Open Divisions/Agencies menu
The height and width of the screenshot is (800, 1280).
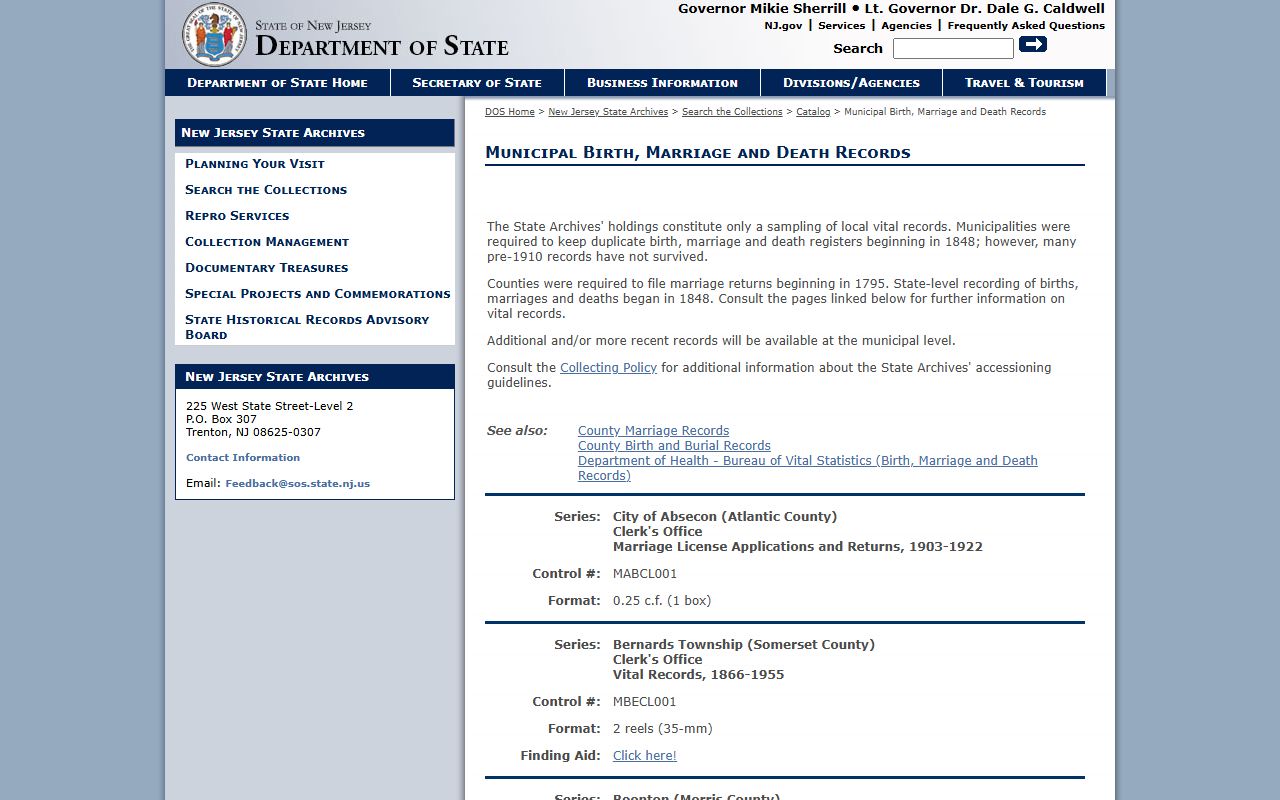click(851, 83)
